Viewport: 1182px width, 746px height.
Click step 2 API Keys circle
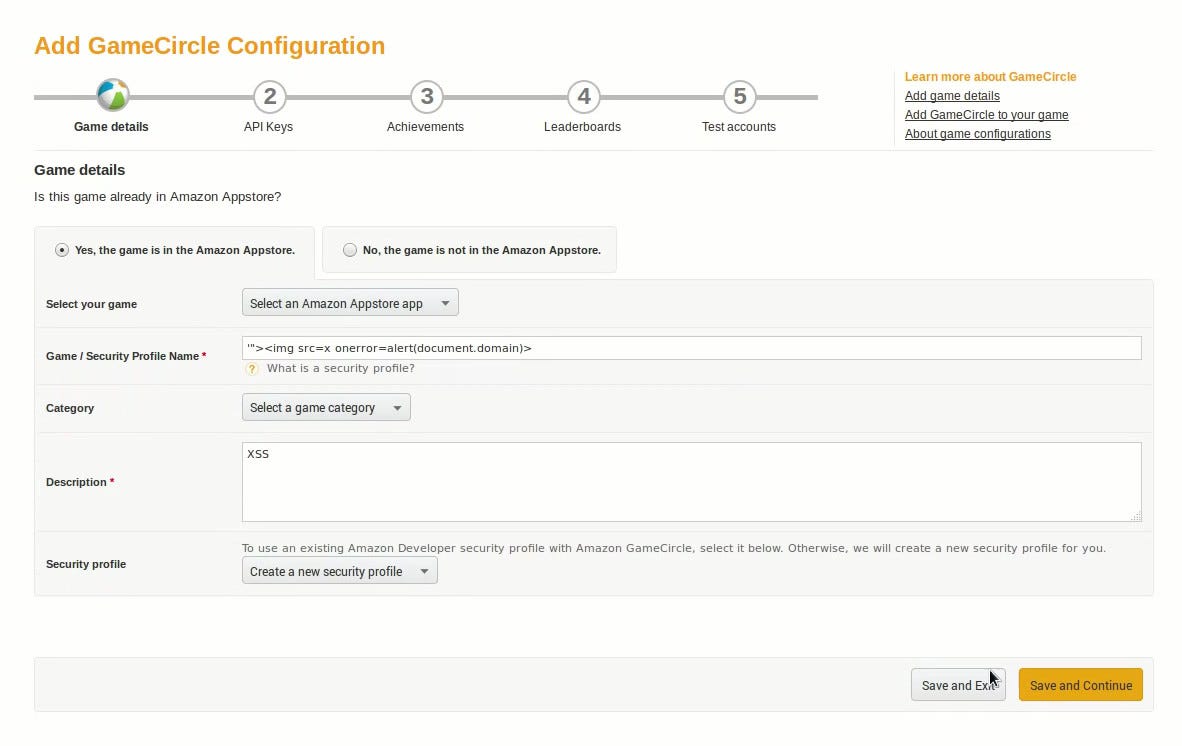[x=269, y=97]
